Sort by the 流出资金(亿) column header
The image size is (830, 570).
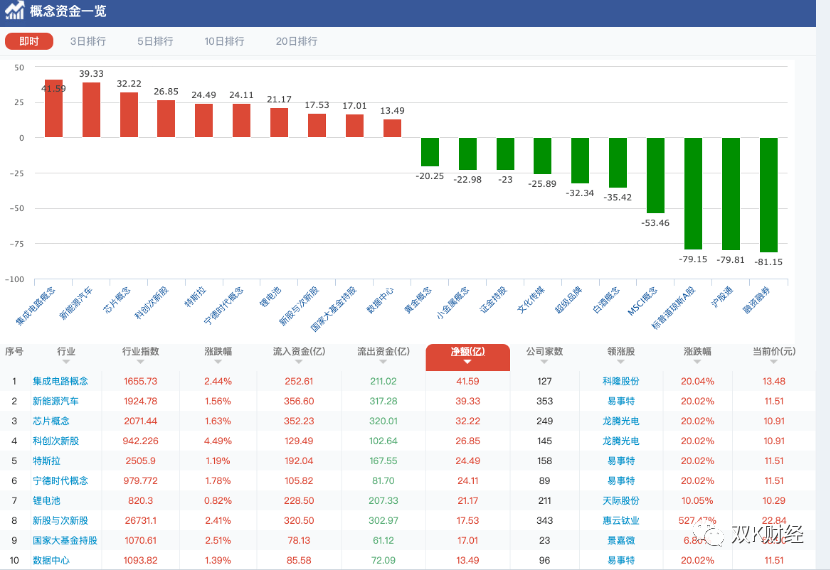383,352
